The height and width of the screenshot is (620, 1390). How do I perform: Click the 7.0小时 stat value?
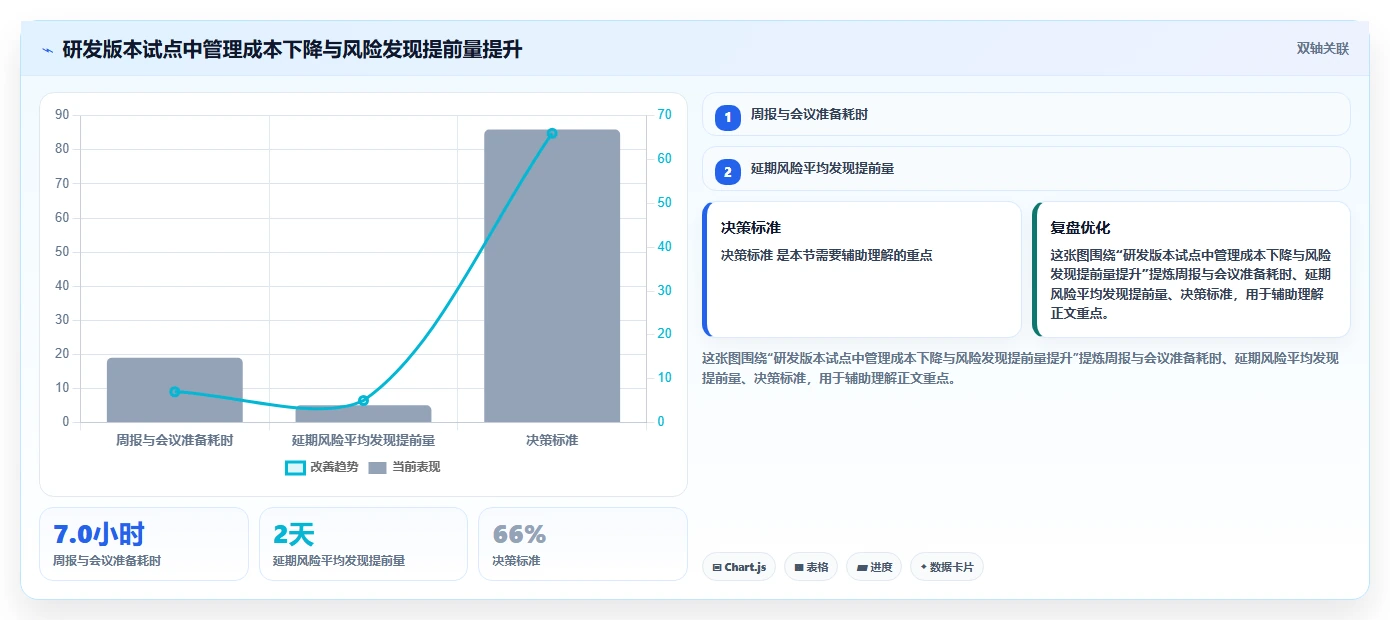pyautogui.click(x=99, y=534)
